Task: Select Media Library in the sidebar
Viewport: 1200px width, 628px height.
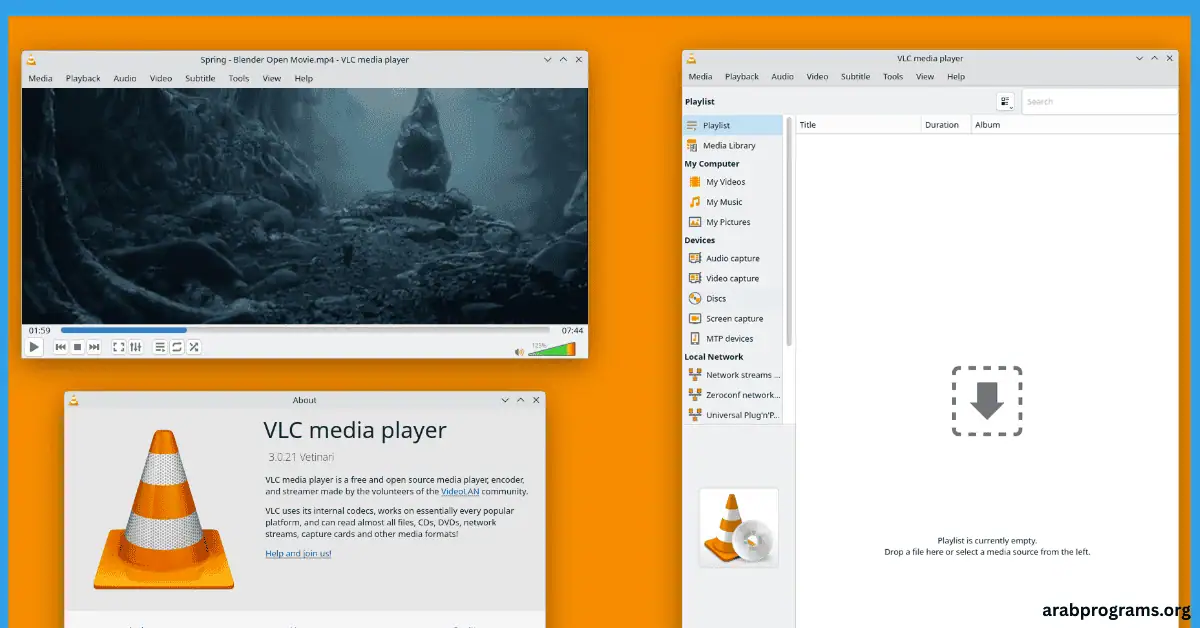Action: click(733, 145)
